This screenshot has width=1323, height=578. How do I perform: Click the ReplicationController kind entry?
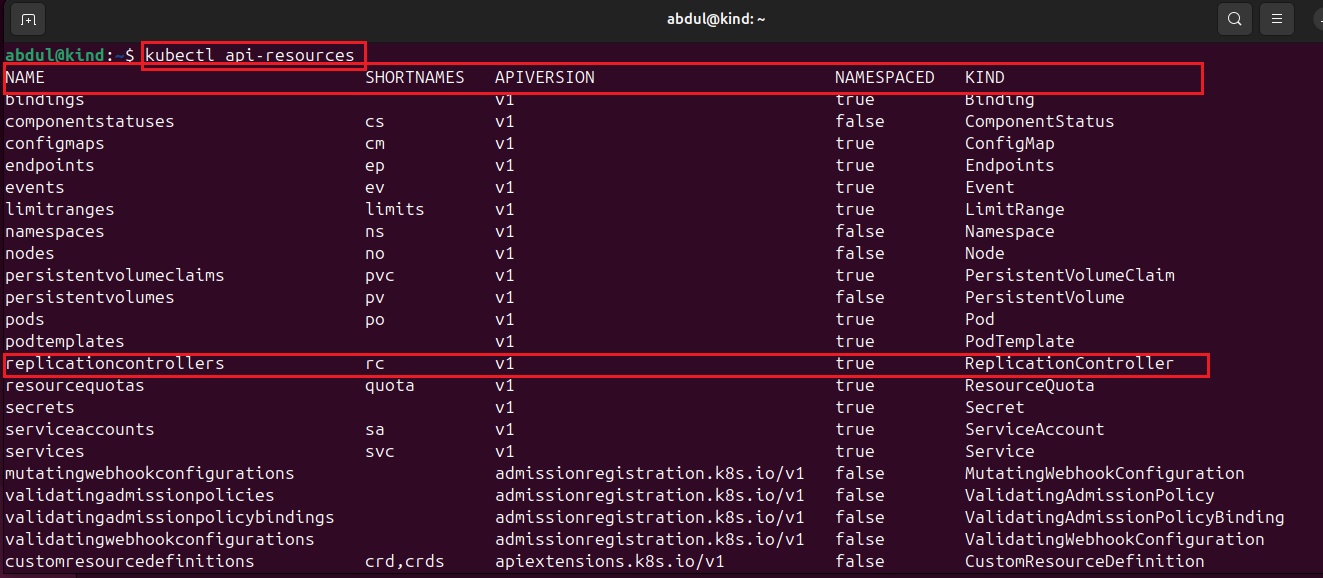[1069, 363]
